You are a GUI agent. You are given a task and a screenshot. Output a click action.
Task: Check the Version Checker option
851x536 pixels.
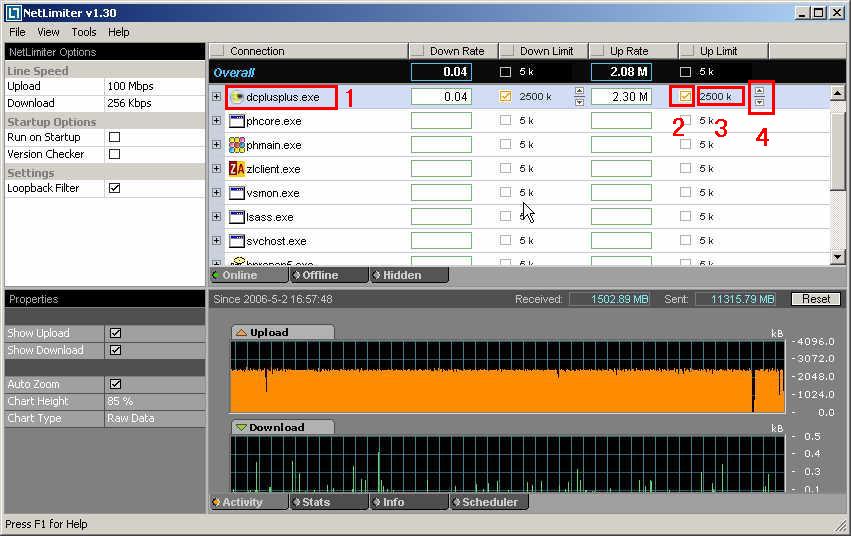[115, 154]
